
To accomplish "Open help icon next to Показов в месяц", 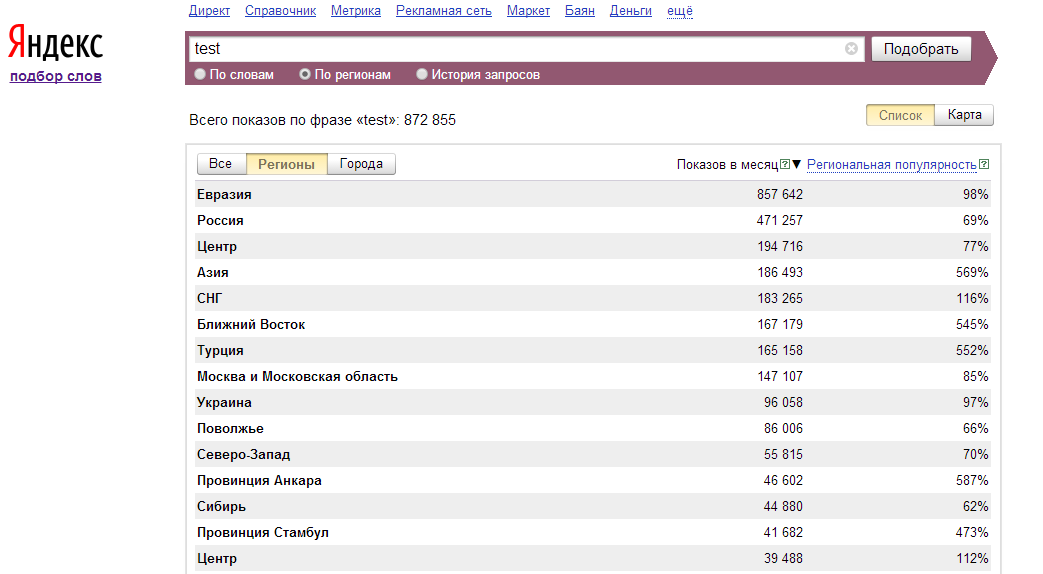I will point(785,164).
